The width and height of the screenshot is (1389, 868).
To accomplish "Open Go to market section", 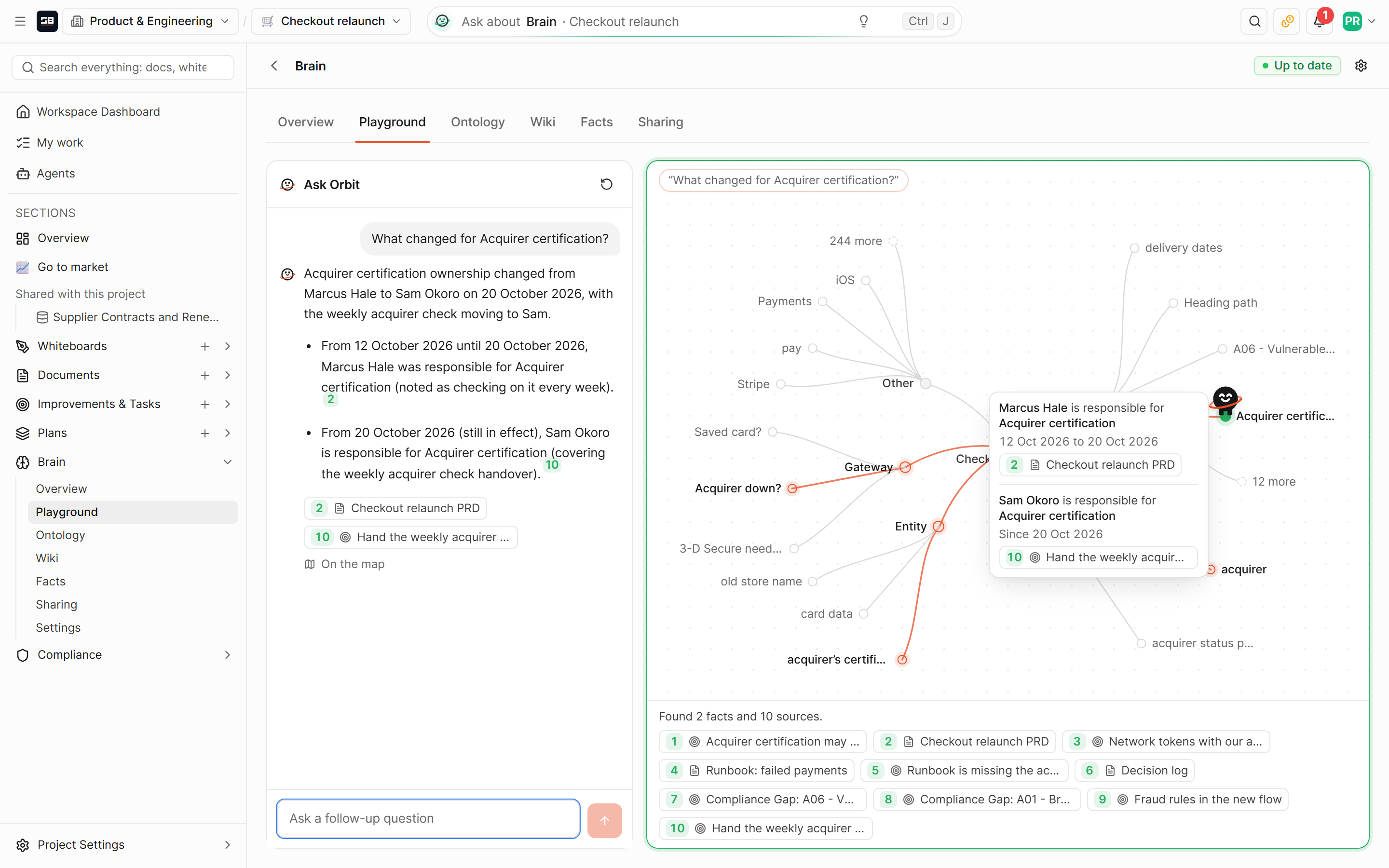I will click(72, 267).
